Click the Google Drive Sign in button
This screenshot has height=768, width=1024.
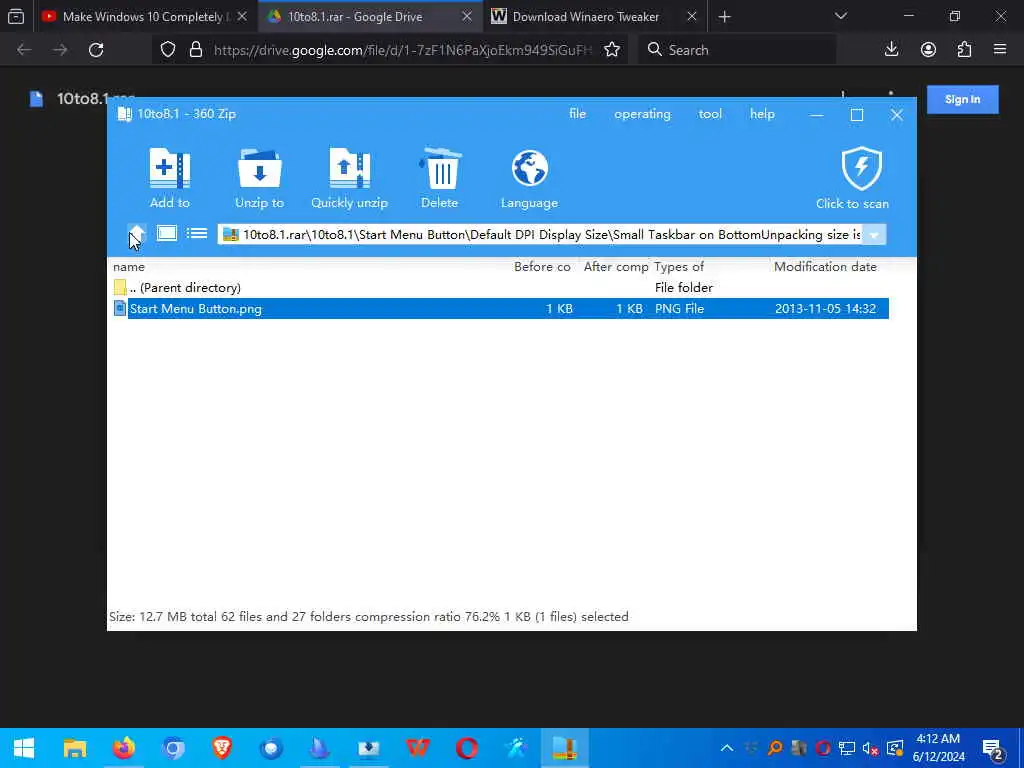pos(963,99)
